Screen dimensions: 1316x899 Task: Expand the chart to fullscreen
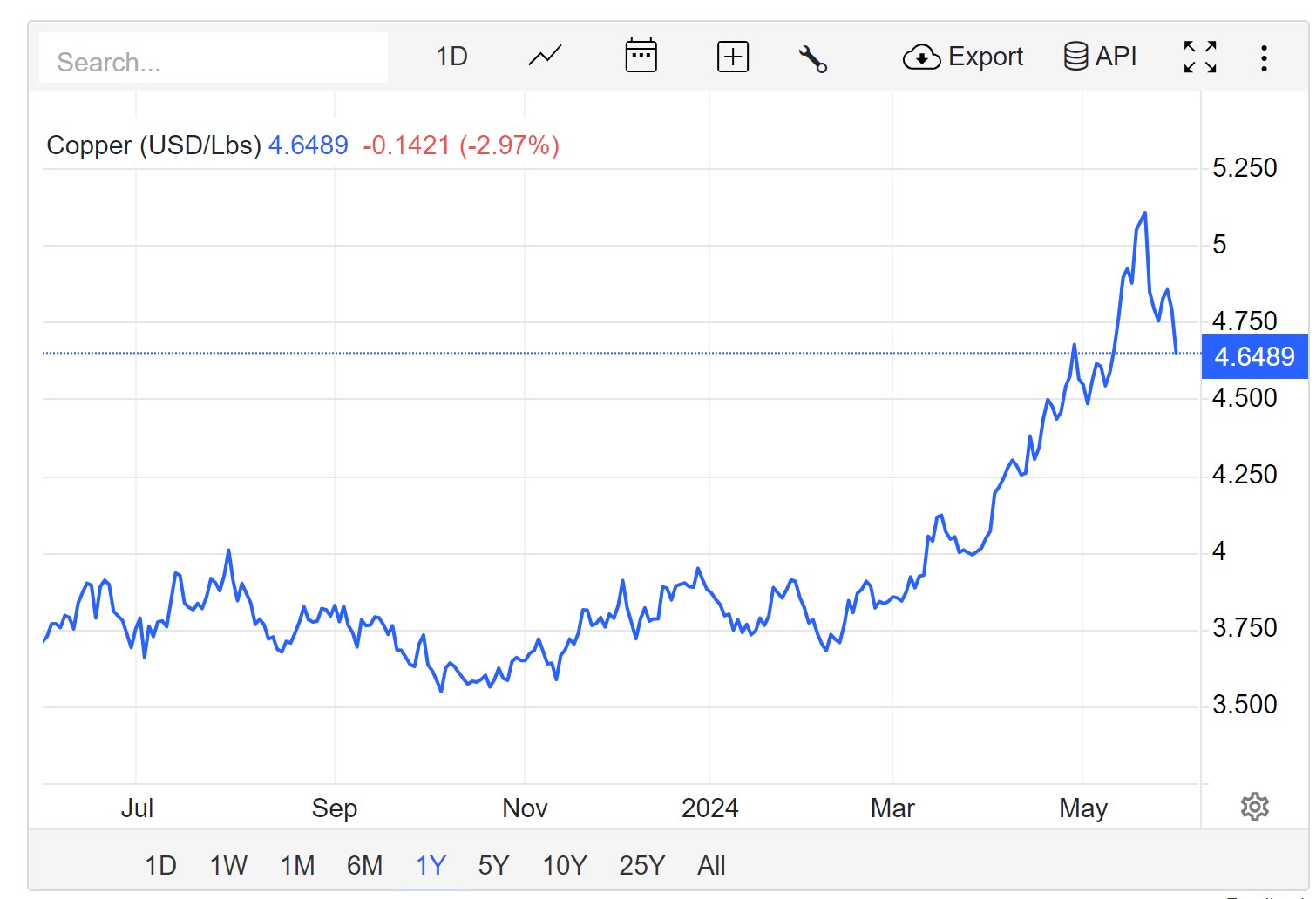1199,57
